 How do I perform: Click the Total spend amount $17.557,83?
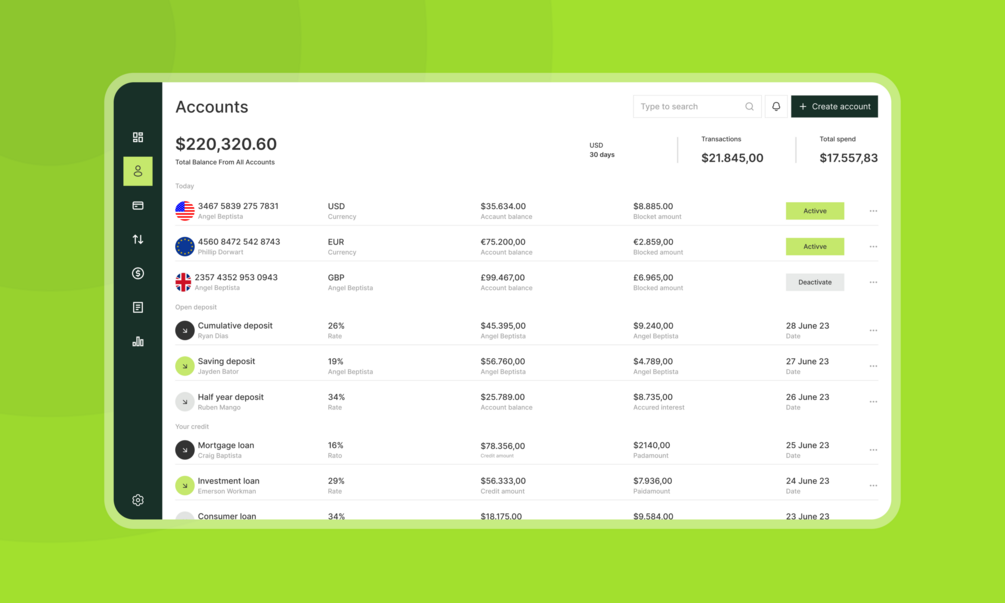click(x=849, y=158)
